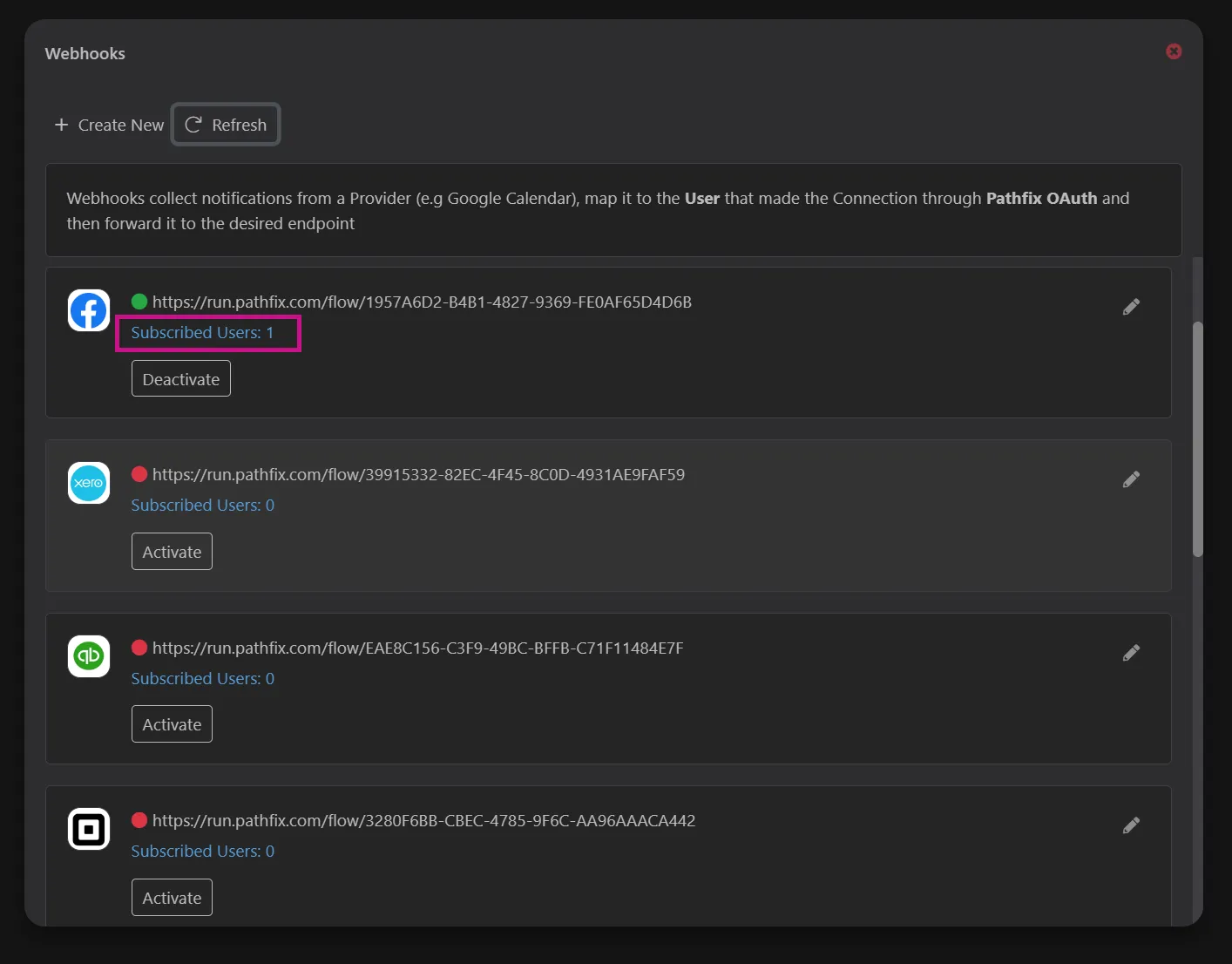Click the QuickBooks provider icon

click(89, 656)
